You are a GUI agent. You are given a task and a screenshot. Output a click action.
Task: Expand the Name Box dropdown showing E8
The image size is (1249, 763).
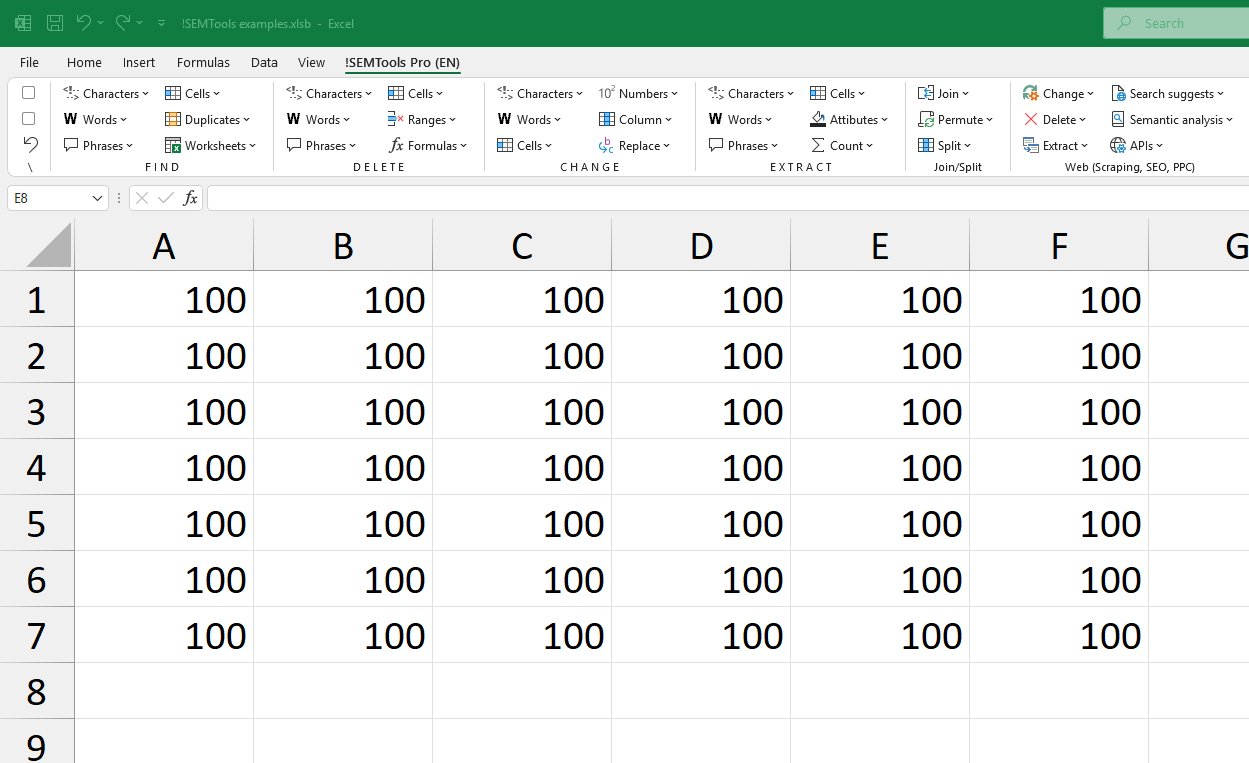(95, 198)
